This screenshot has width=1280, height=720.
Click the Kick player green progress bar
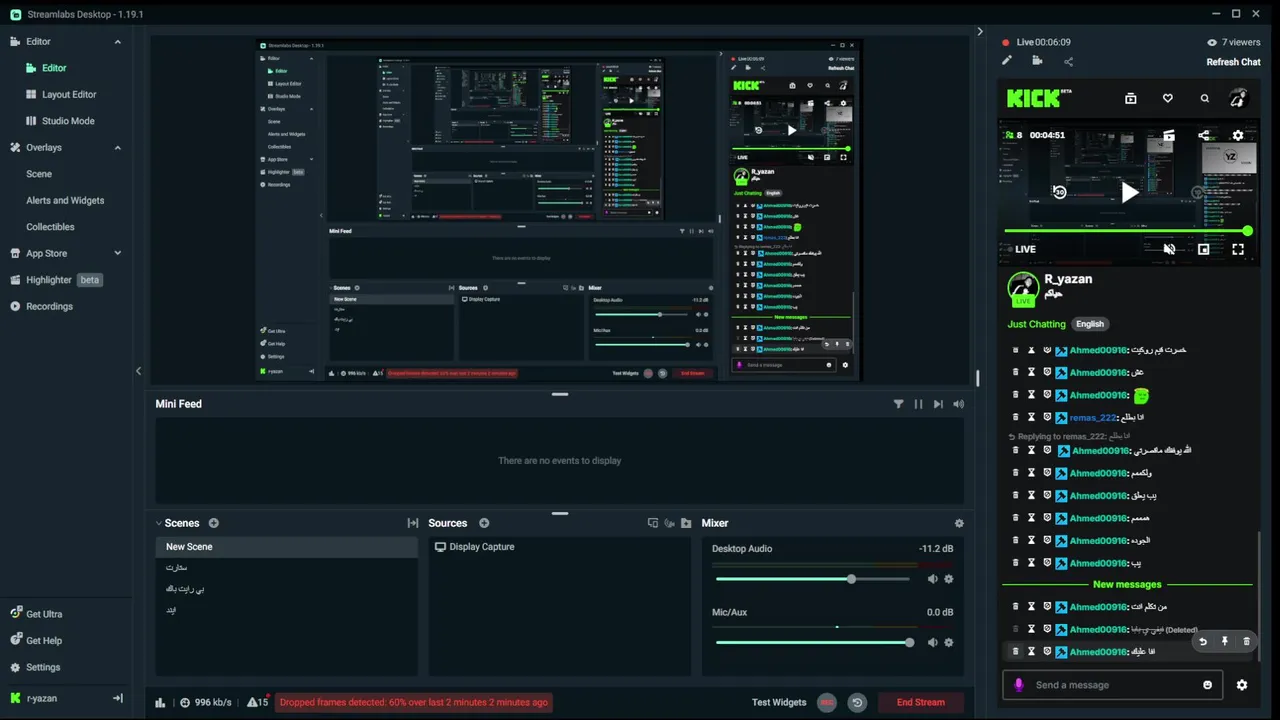tap(1126, 231)
